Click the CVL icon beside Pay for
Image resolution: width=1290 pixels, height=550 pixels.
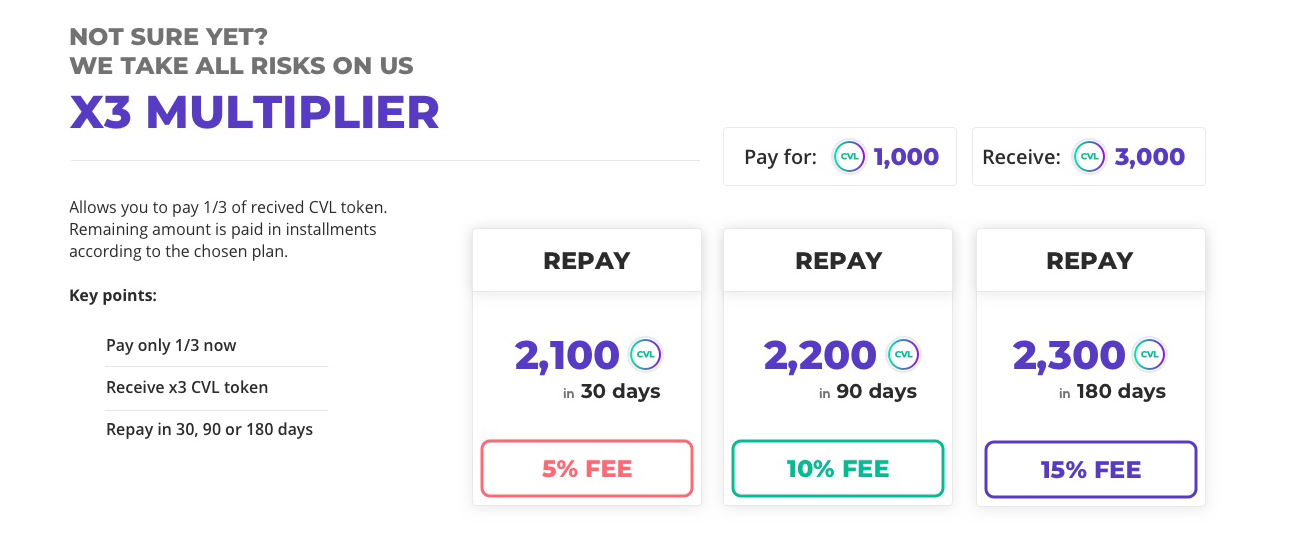pos(850,157)
